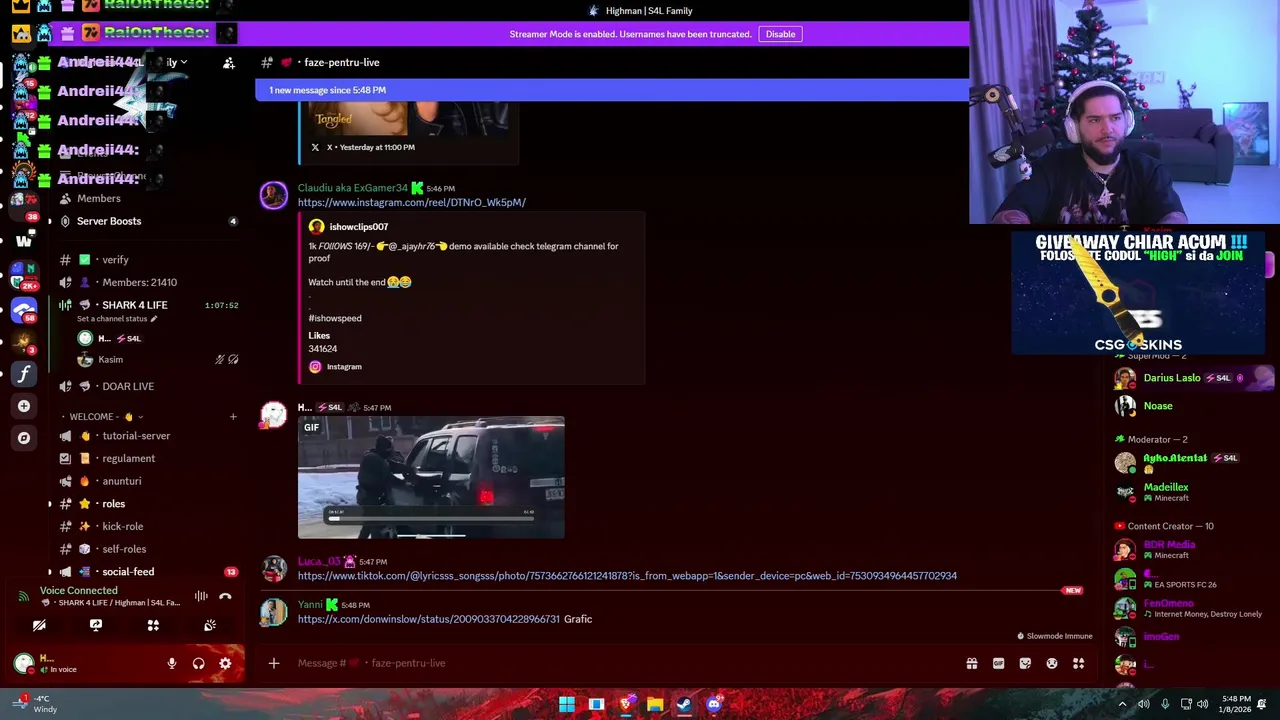
Task: Click the plus attach button in message bar
Action: click(x=273, y=663)
